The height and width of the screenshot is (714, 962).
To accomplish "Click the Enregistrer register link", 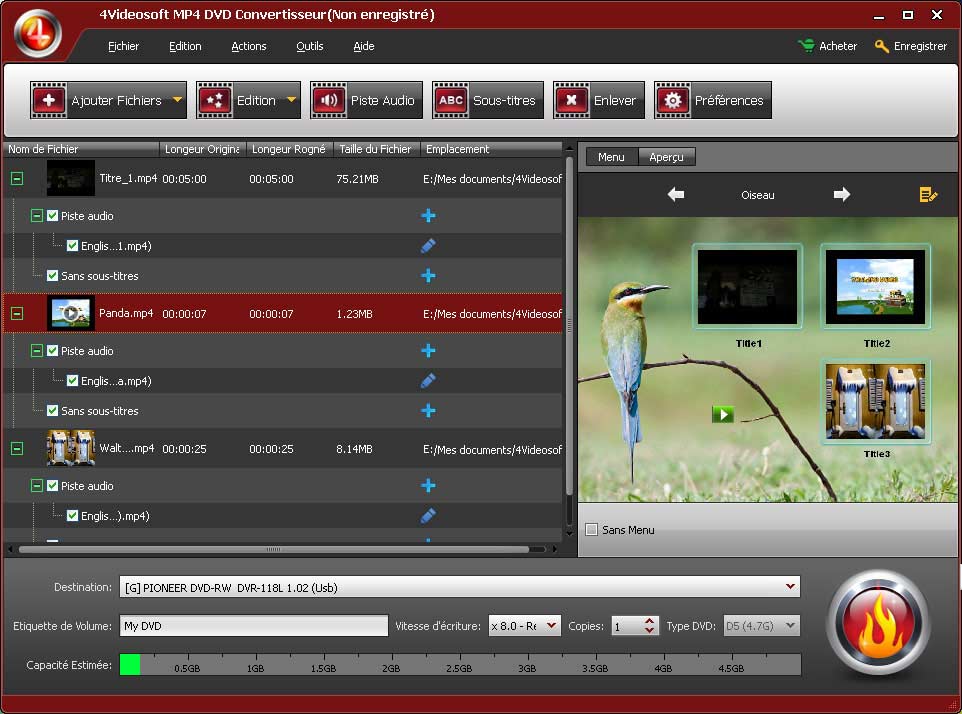I will [x=911, y=46].
